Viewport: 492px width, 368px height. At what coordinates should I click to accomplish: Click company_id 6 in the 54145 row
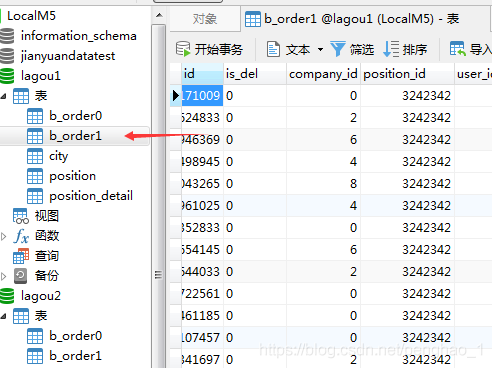pos(323,250)
